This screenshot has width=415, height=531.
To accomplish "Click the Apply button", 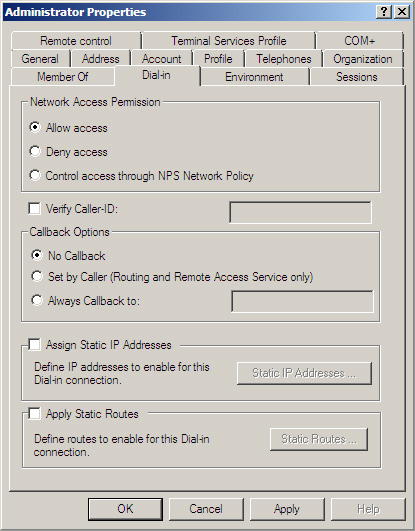I will coord(287,509).
